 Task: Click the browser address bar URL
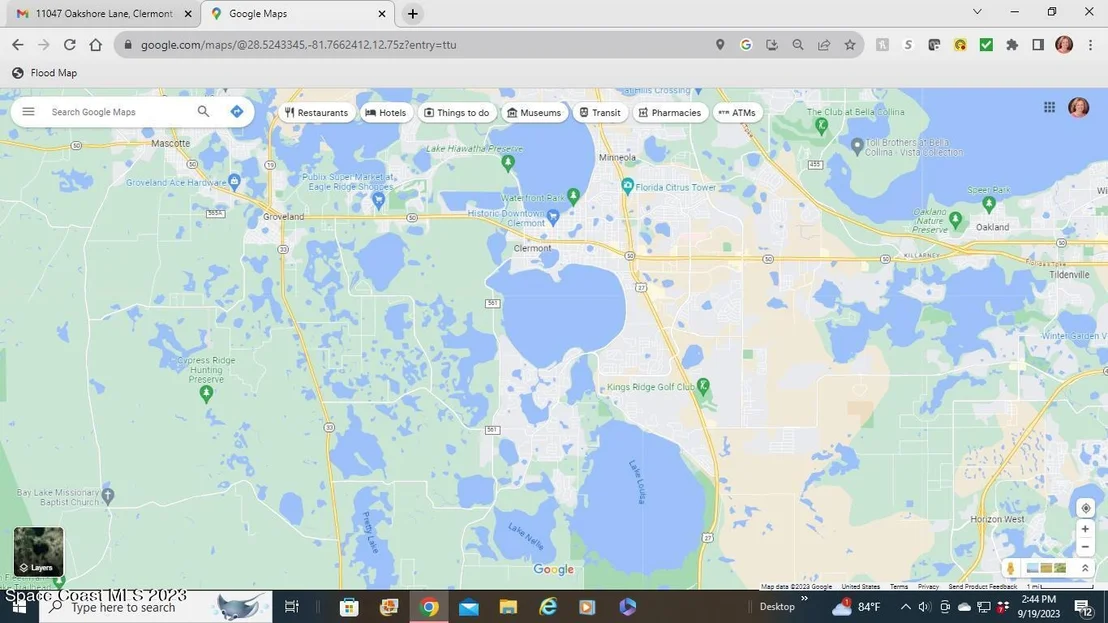[x=298, y=44]
